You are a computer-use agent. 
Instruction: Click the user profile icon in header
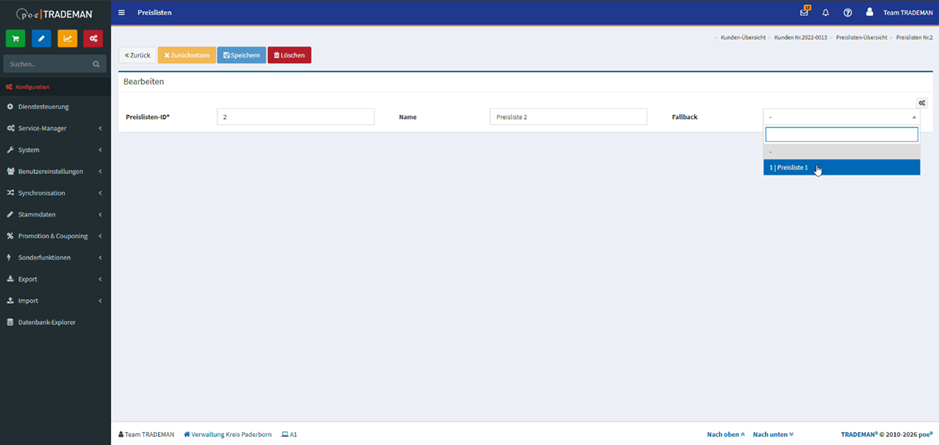pyautogui.click(x=869, y=12)
